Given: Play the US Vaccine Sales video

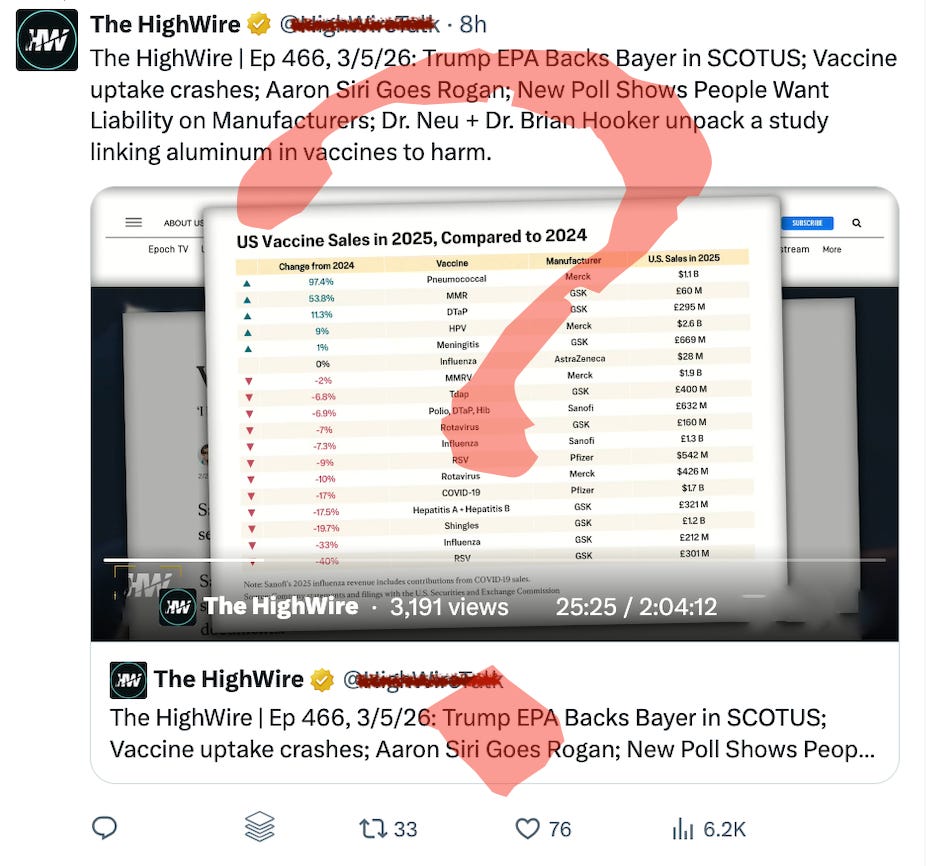Looking at the screenshot, I should 495,414.
